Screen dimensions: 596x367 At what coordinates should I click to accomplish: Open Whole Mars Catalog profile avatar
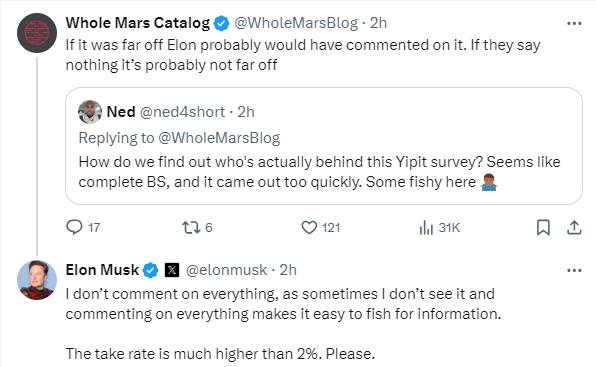click(x=37, y=33)
